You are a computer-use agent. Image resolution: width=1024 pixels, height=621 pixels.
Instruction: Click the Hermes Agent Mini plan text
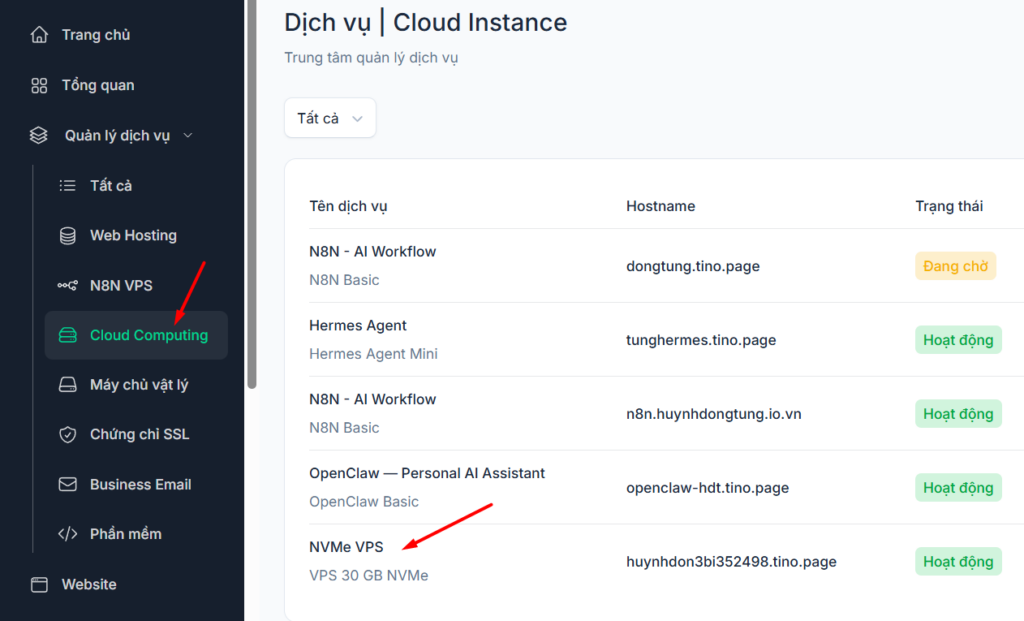click(x=373, y=354)
